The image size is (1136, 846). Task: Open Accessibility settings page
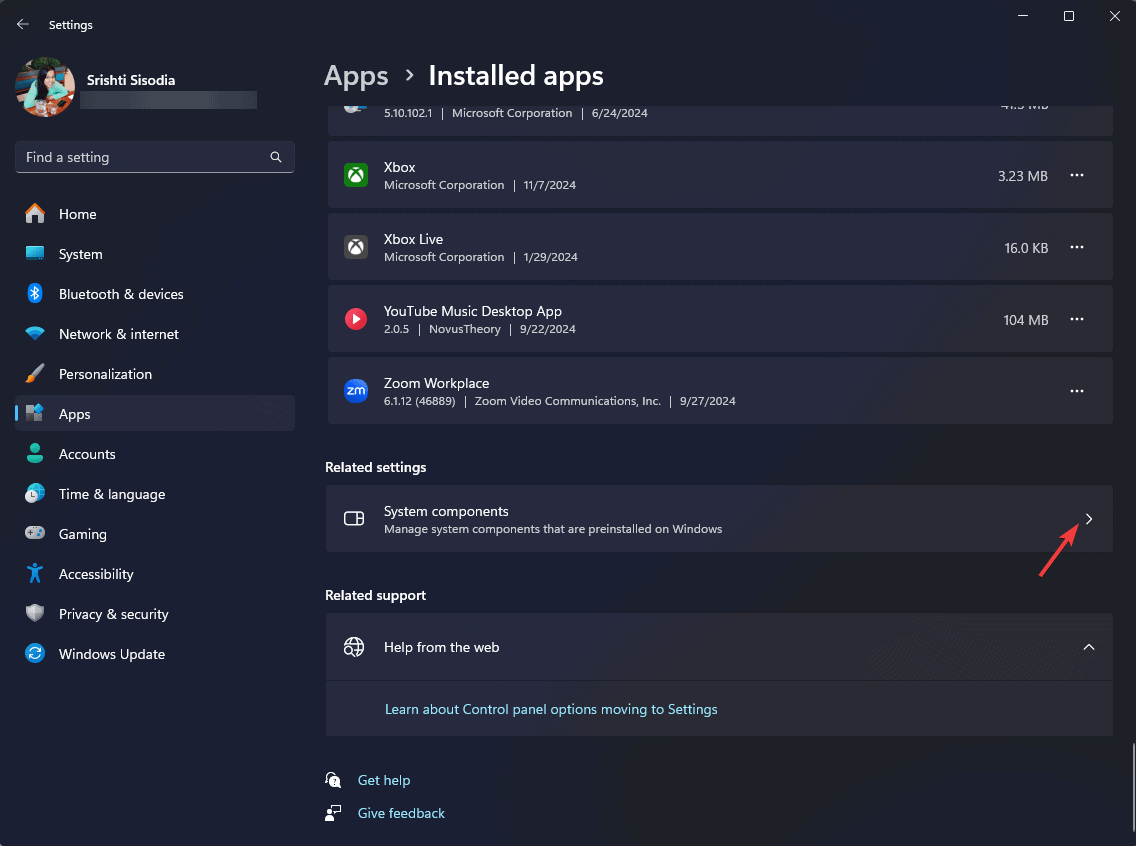96,574
